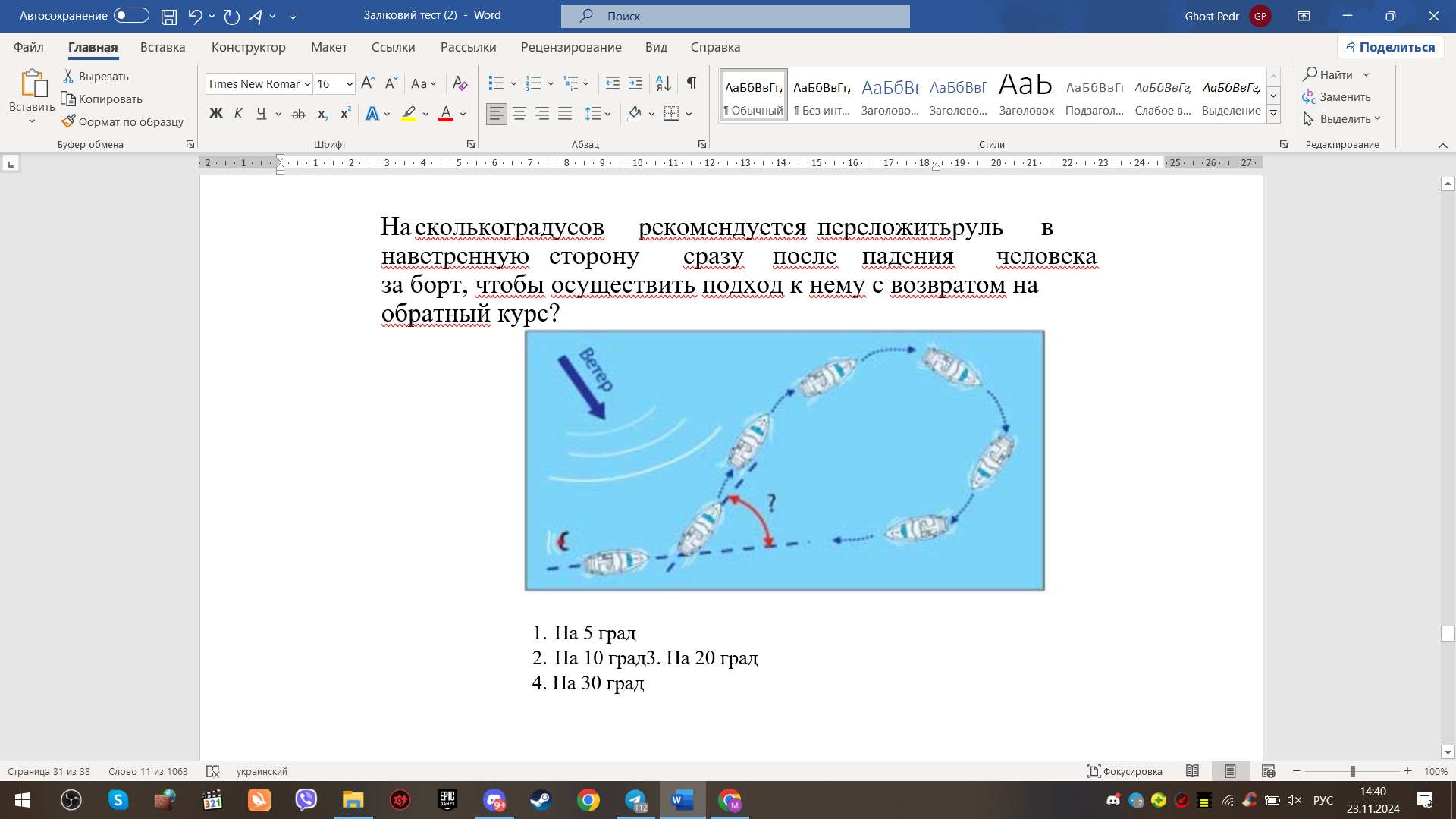1456x819 pixels.
Task: Open the Файл menu tab
Action: [29, 47]
